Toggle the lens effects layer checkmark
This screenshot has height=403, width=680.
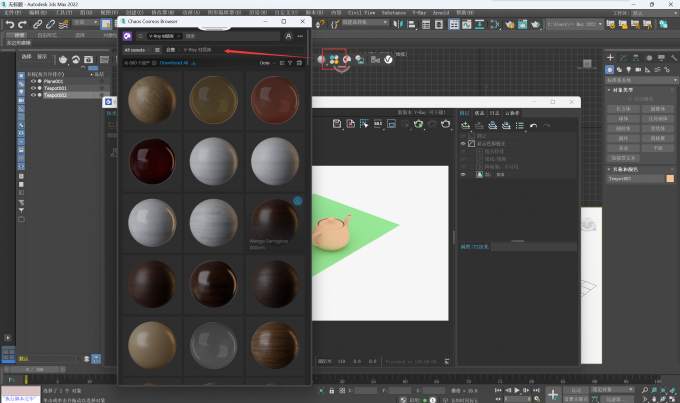(x=463, y=151)
